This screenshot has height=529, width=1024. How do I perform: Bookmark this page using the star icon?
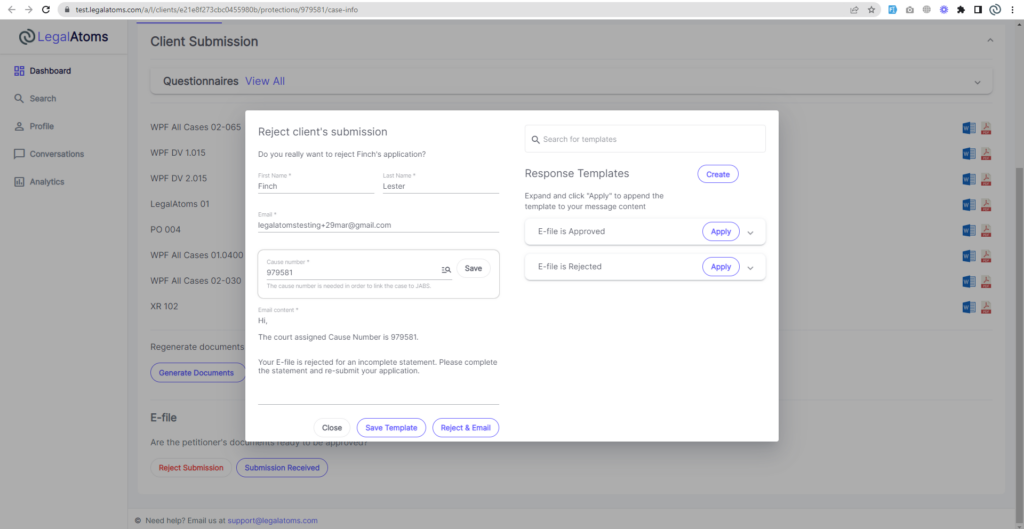click(x=872, y=9)
